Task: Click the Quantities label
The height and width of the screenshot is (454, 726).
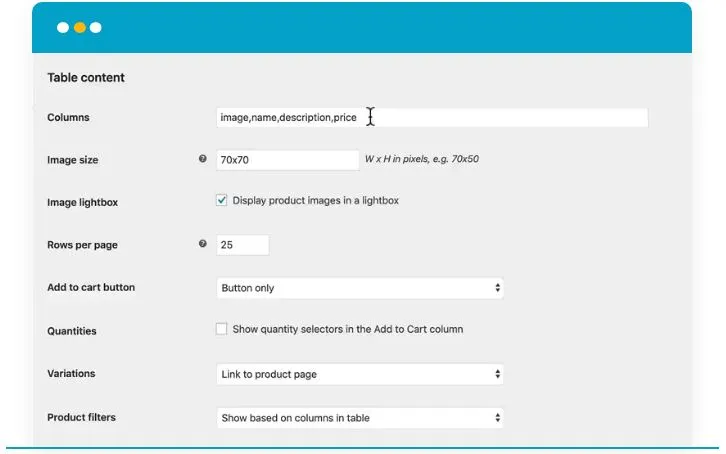Action: 72,331
